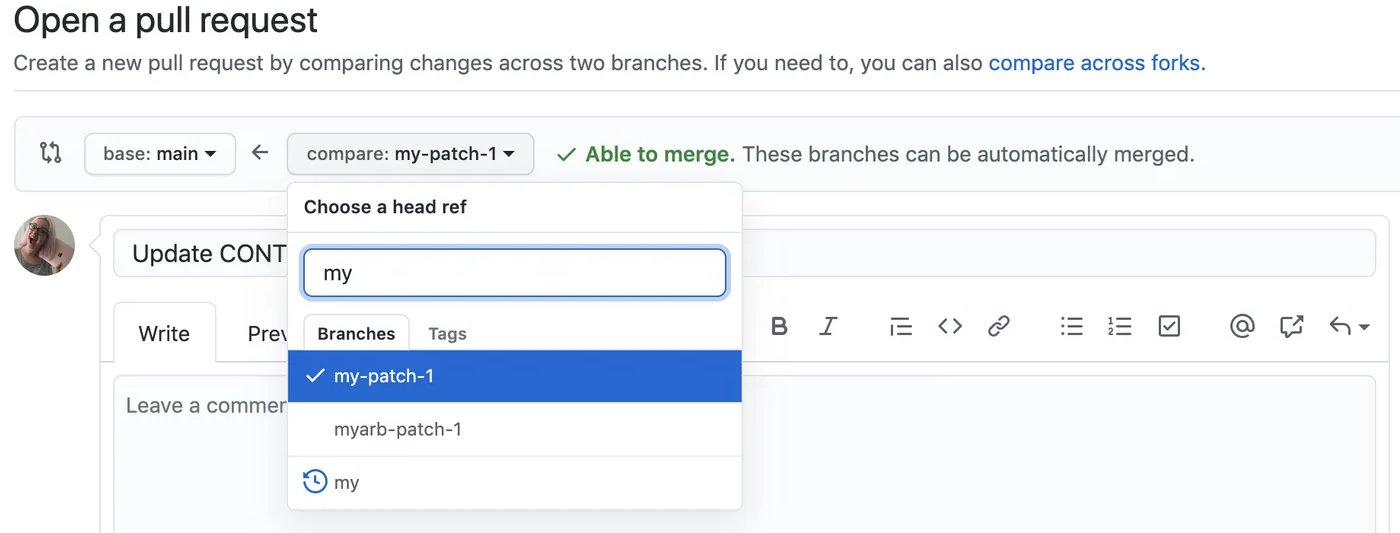
Task: Open the compare across forks link
Action: (x=1096, y=63)
